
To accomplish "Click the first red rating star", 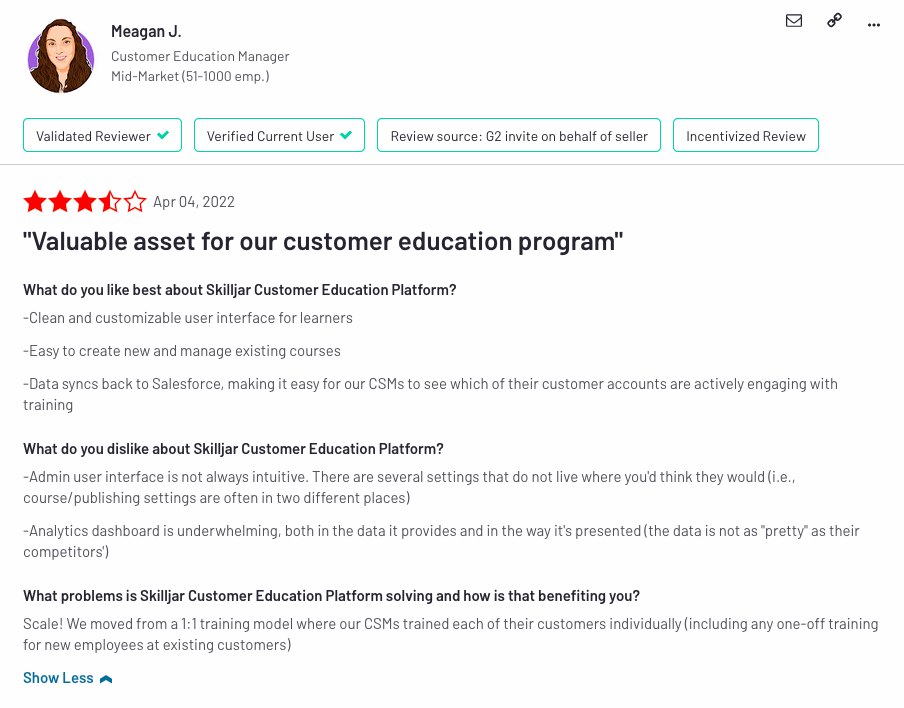I will 35,202.
